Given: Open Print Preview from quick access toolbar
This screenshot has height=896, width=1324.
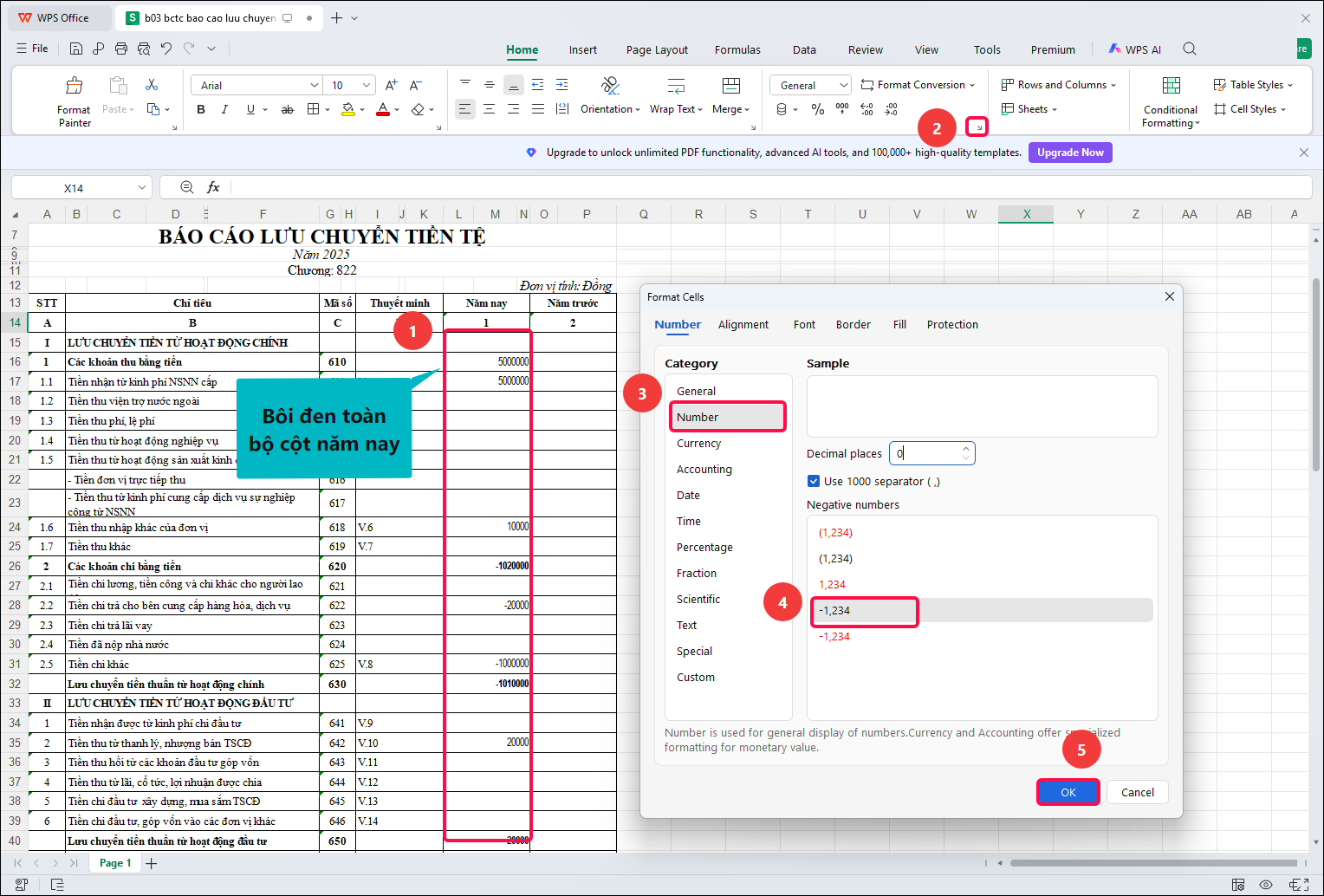Looking at the screenshot, I should 144,49.
